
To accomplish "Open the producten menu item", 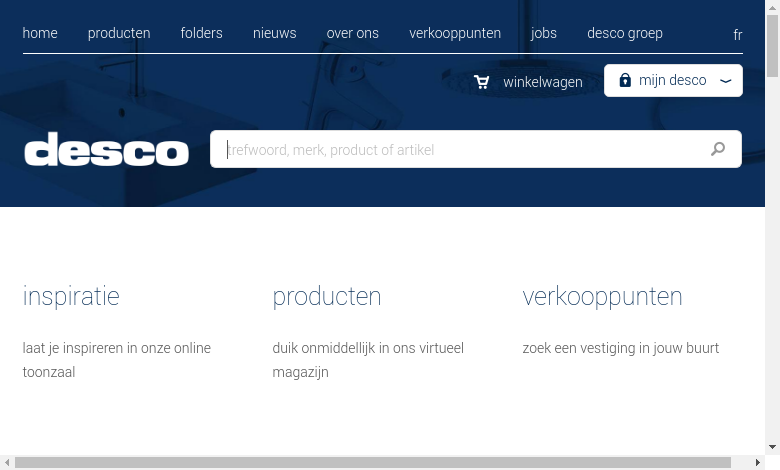I will click(119, 33).
